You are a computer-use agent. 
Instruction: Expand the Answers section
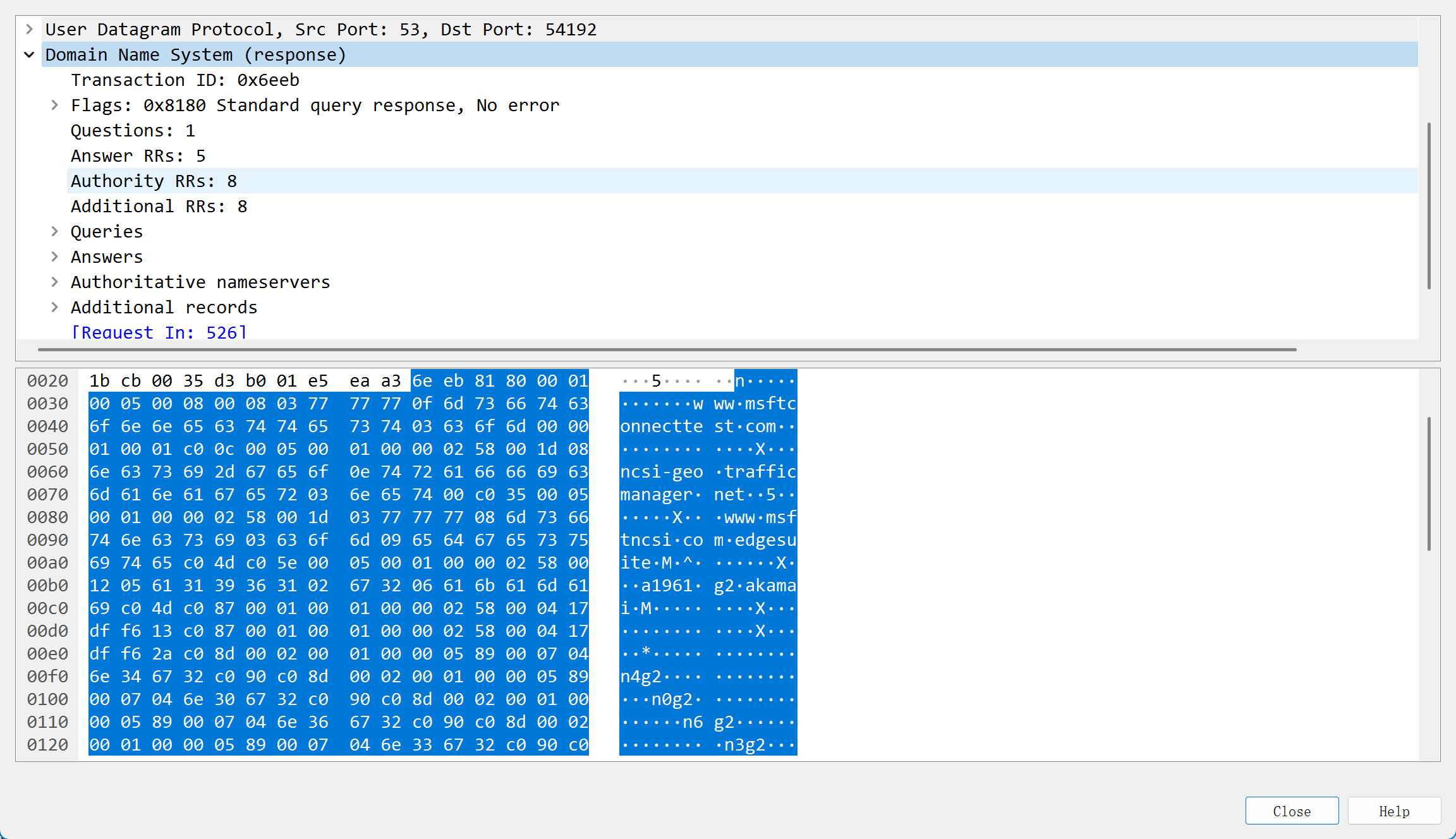click(55, 257)
